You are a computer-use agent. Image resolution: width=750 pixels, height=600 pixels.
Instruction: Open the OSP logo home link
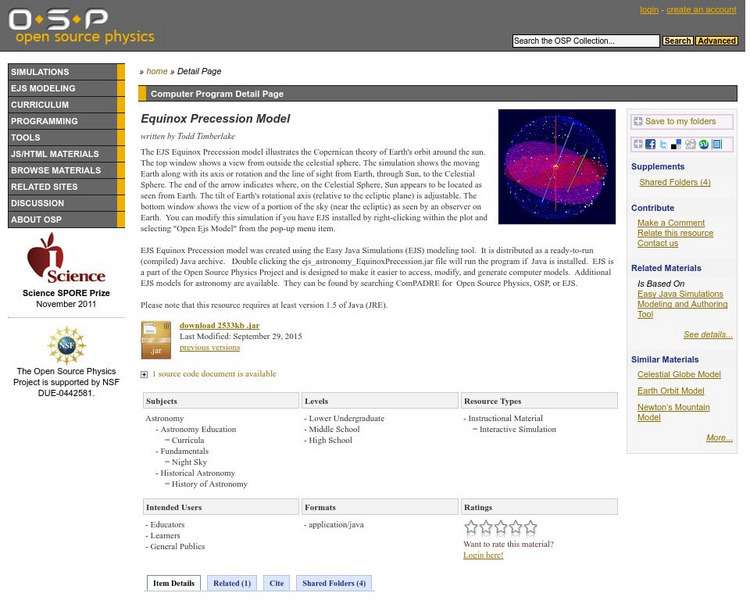pyautogui.click(x=81, y=26)
